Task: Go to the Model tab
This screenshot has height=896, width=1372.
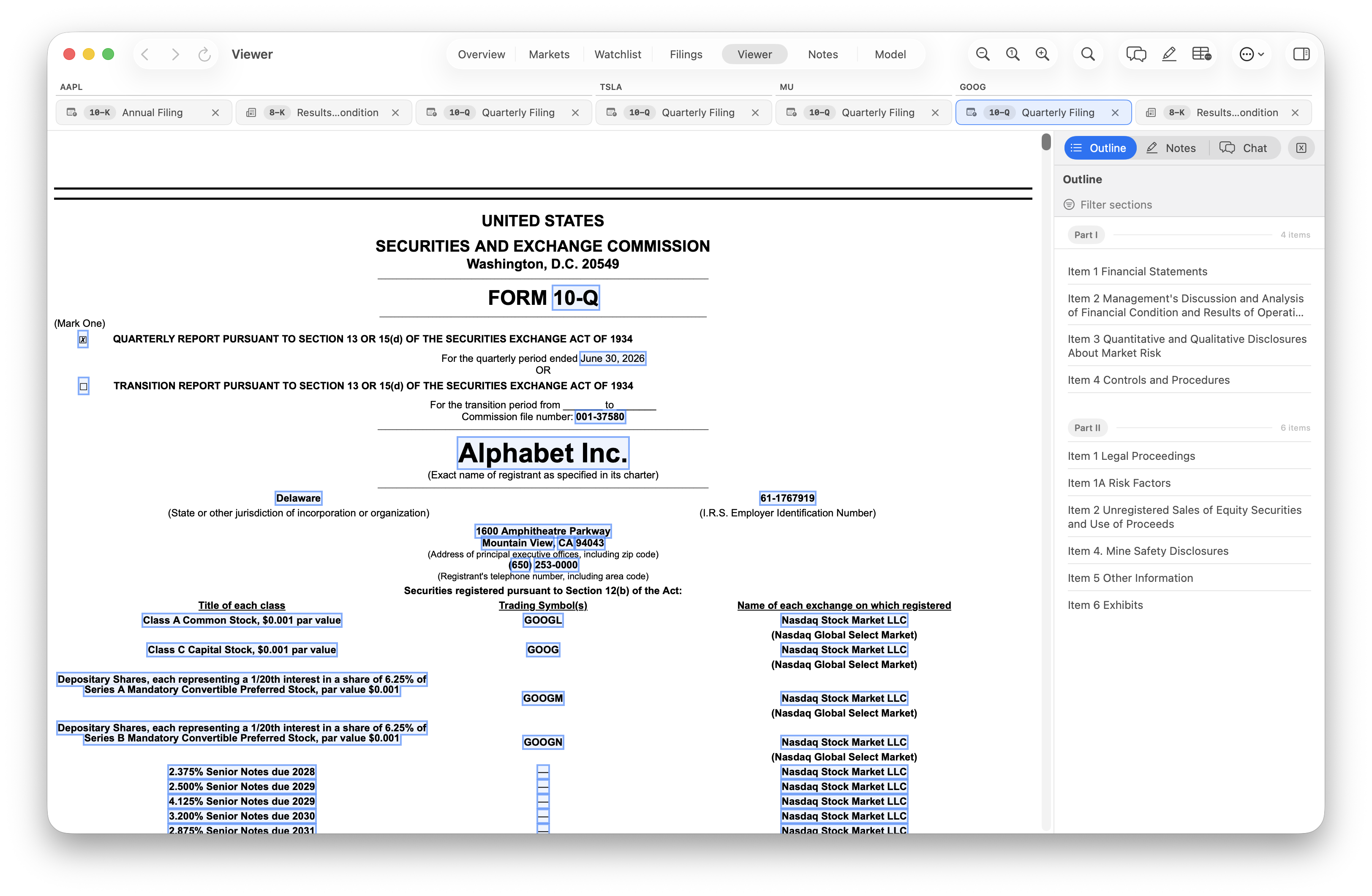Action: click(x=890, y=54)
